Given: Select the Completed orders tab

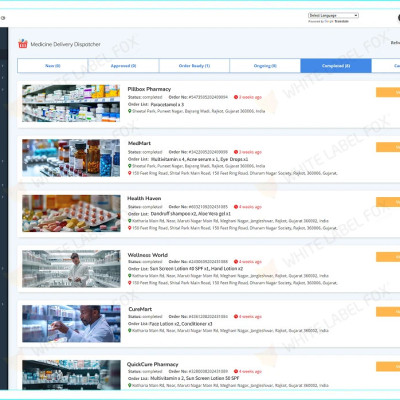Looking at the screenshot, I should coord(336,66).
